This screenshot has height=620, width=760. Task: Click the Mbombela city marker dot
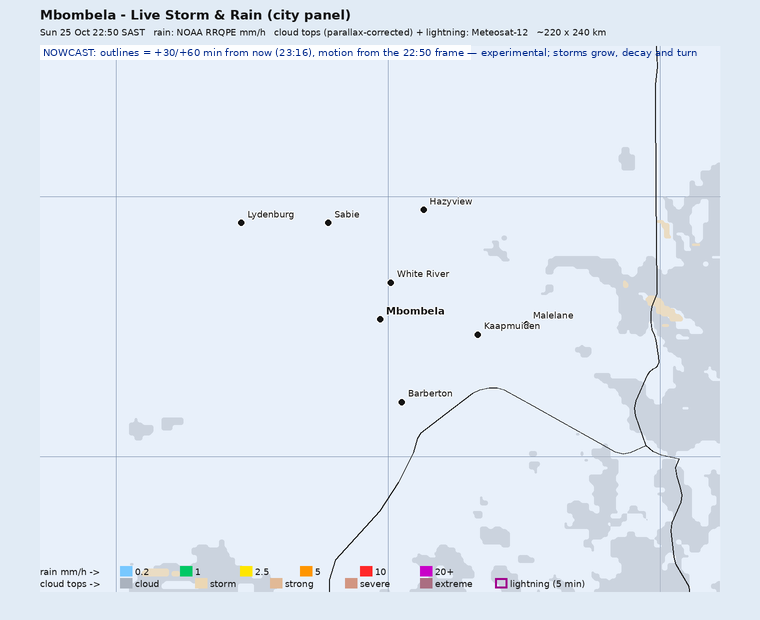[x=380, y=319]
